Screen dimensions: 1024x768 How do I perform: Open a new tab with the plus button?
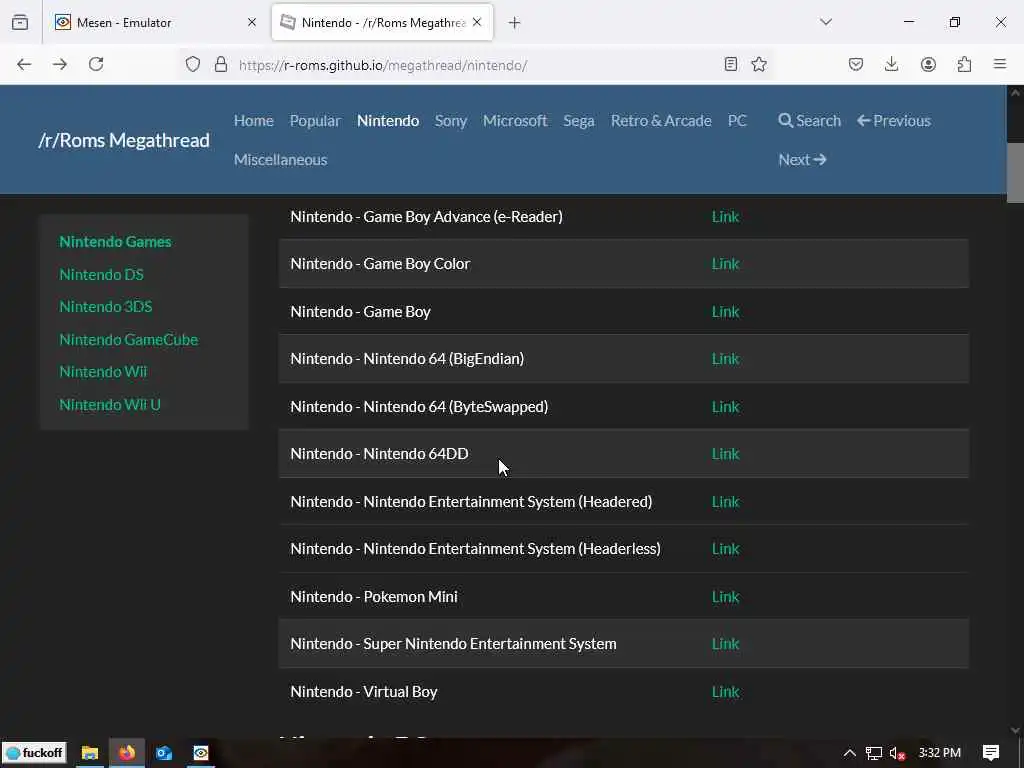515,23
